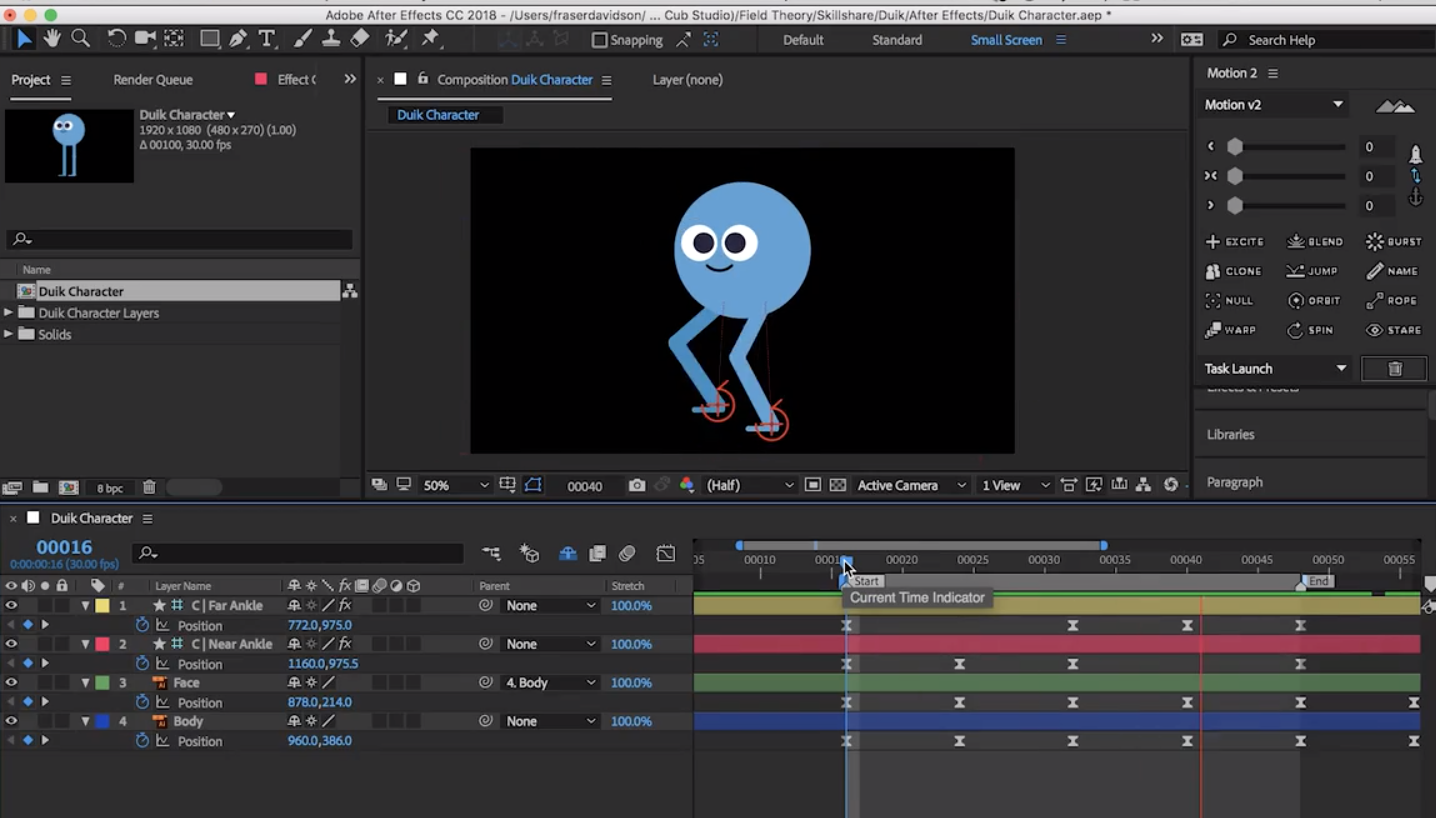
Task: Click the Paragraph panel label
Action: click(x=1234, y=482)
